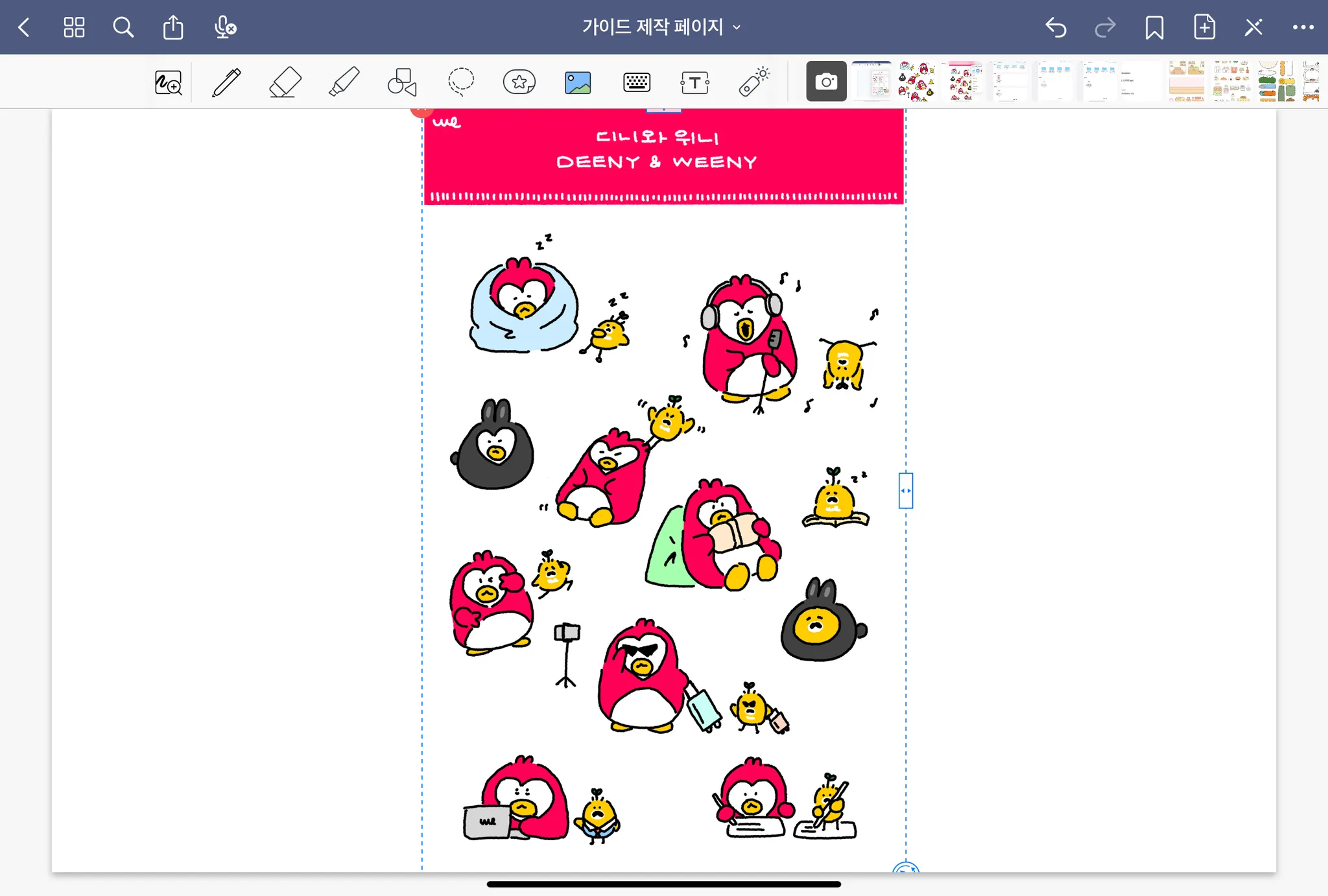Pick the penguin sticker sheet recent image

click(917, 82)
